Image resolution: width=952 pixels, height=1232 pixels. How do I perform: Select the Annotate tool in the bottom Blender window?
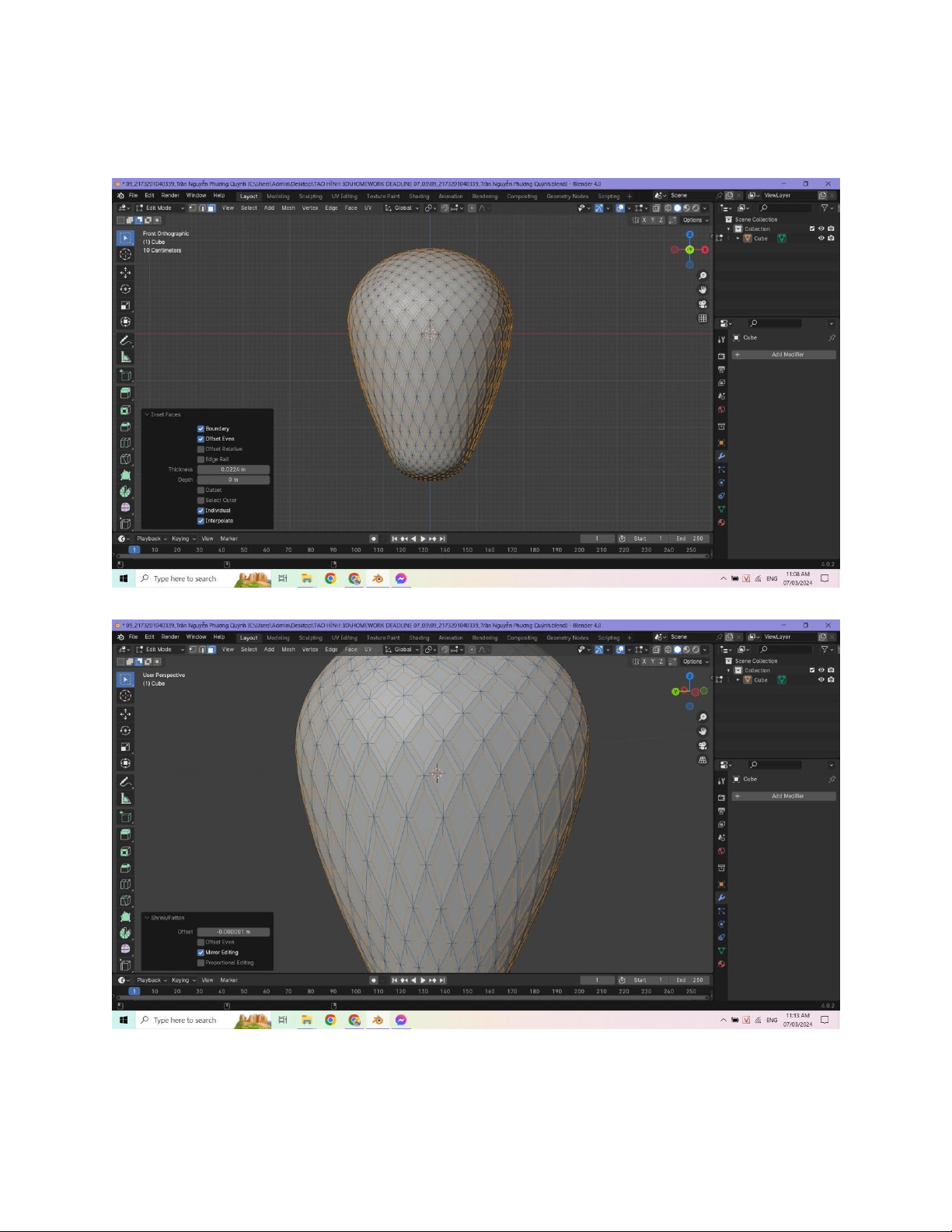pos(125,782)
